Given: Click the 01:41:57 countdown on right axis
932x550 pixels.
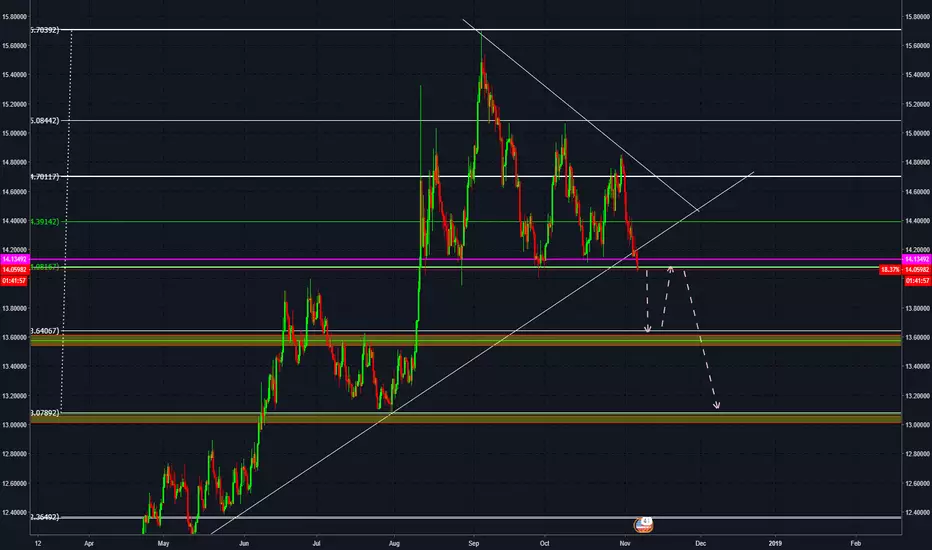Looking at the screenshot, I should [x=918, y=281].
